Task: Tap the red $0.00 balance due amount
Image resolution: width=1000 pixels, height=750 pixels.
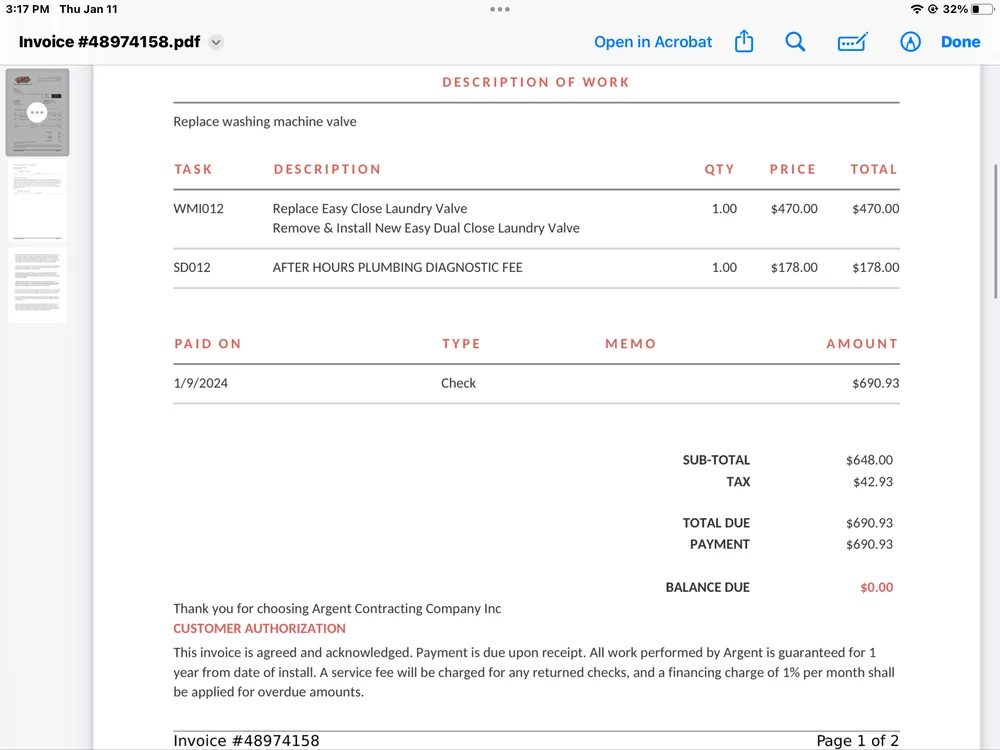Action: point(876,587)
